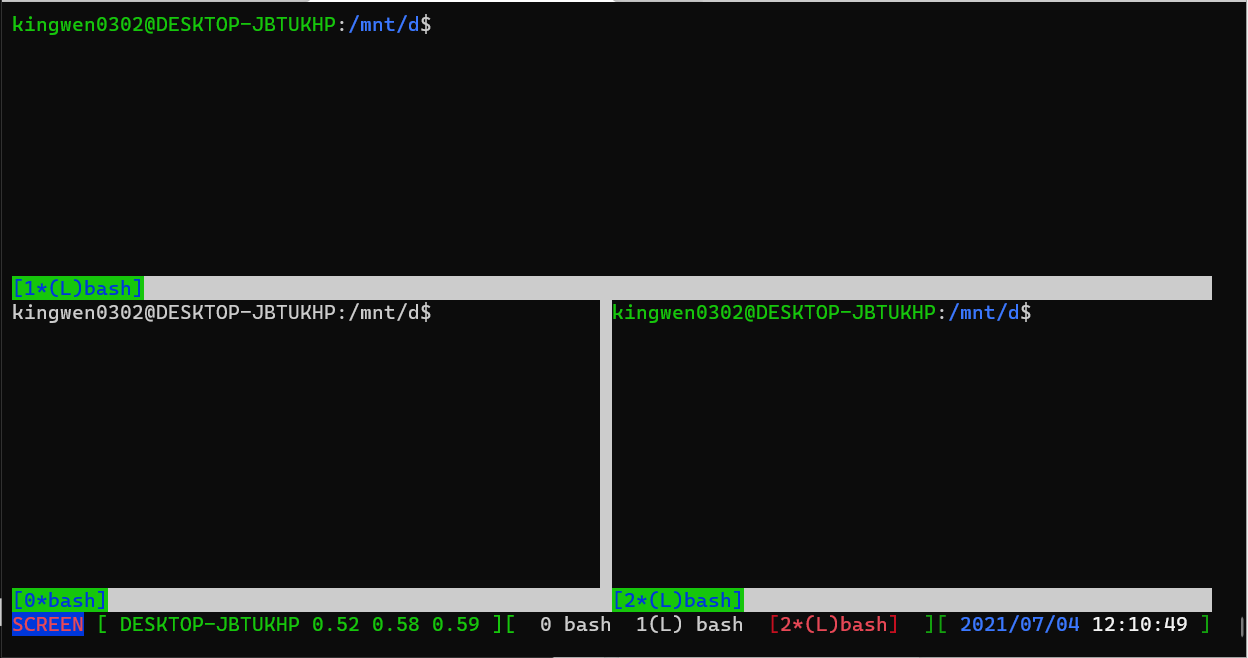Focus the bottom-left pane's prompt line
Screen dimensions: 1248x658
[221, 313]
